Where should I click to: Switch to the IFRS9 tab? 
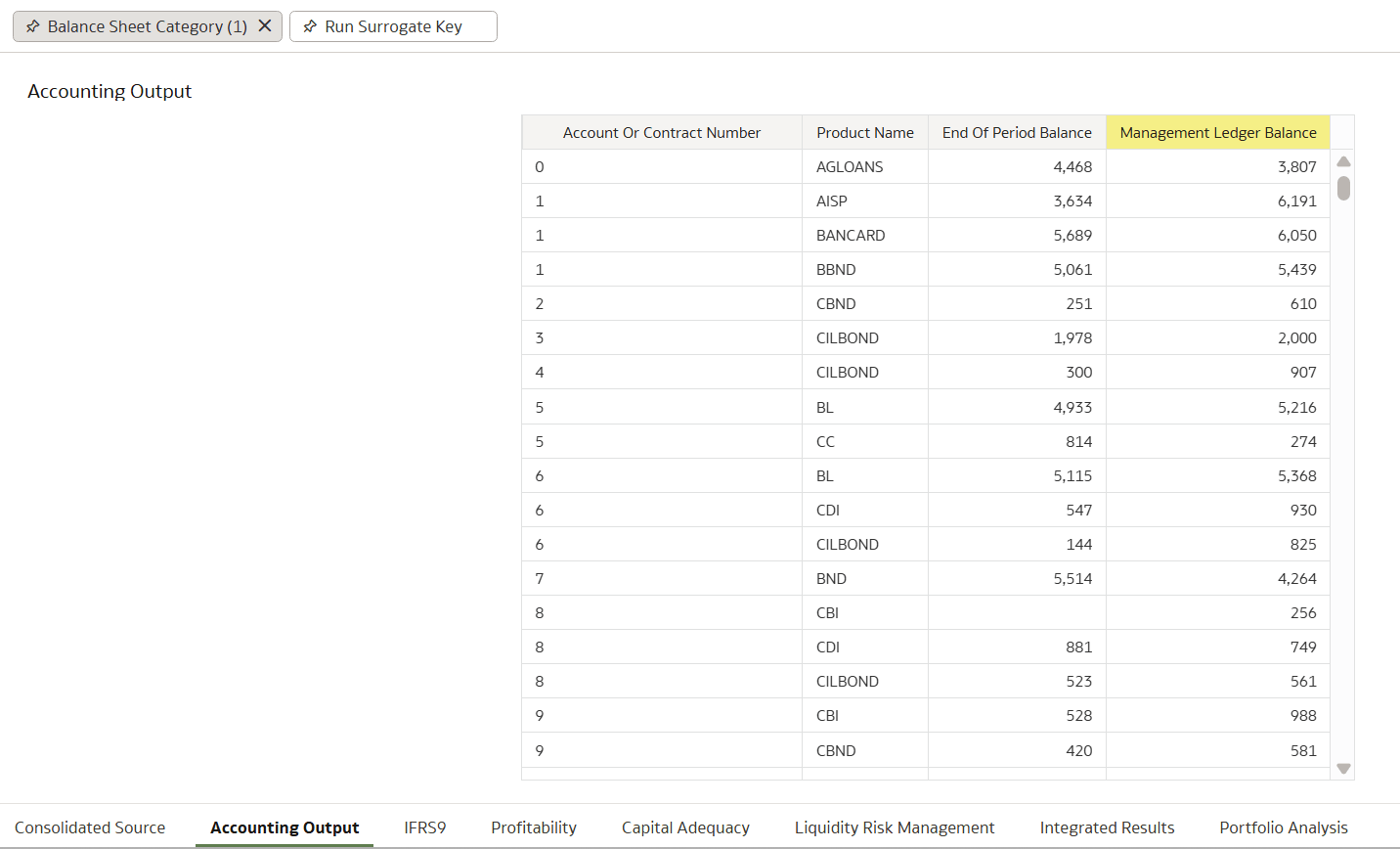(424, 827)
